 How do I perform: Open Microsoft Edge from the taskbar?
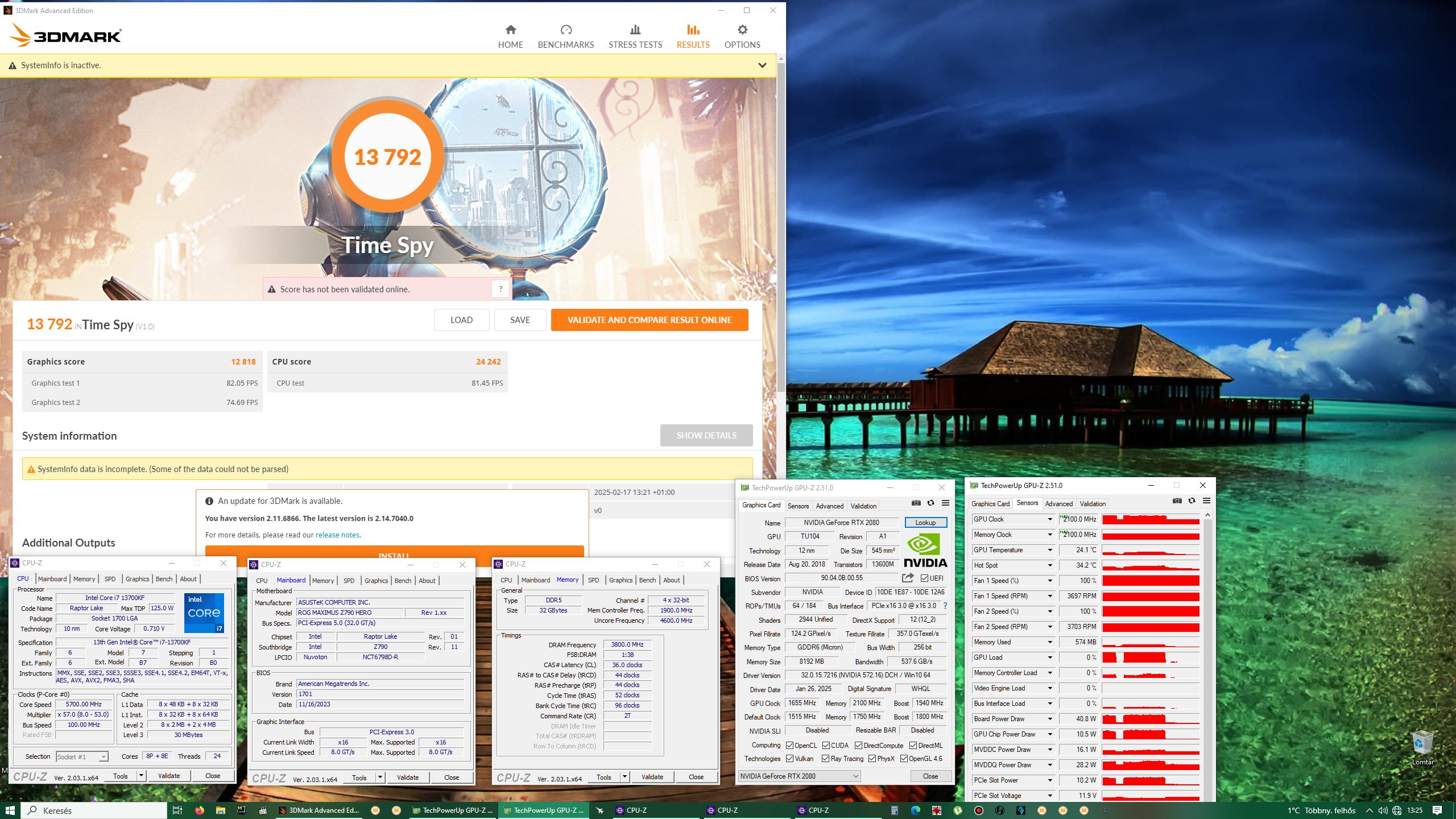[x=915, y=810]
